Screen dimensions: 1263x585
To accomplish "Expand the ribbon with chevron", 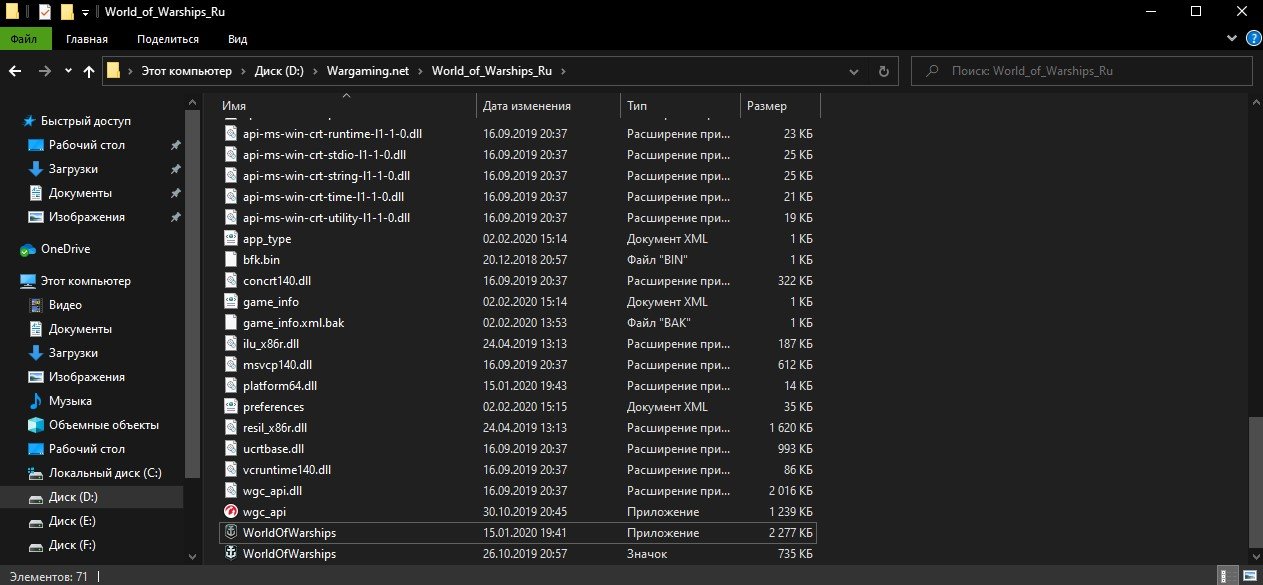I will coord(1232,39).
